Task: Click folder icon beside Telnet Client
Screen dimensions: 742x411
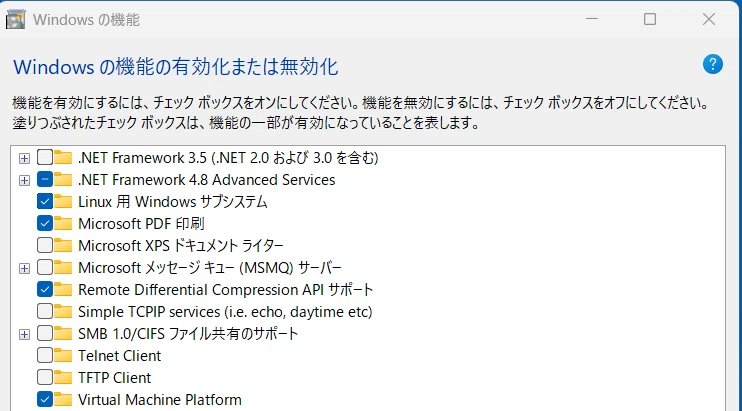Action: click(x=63, y=355)
